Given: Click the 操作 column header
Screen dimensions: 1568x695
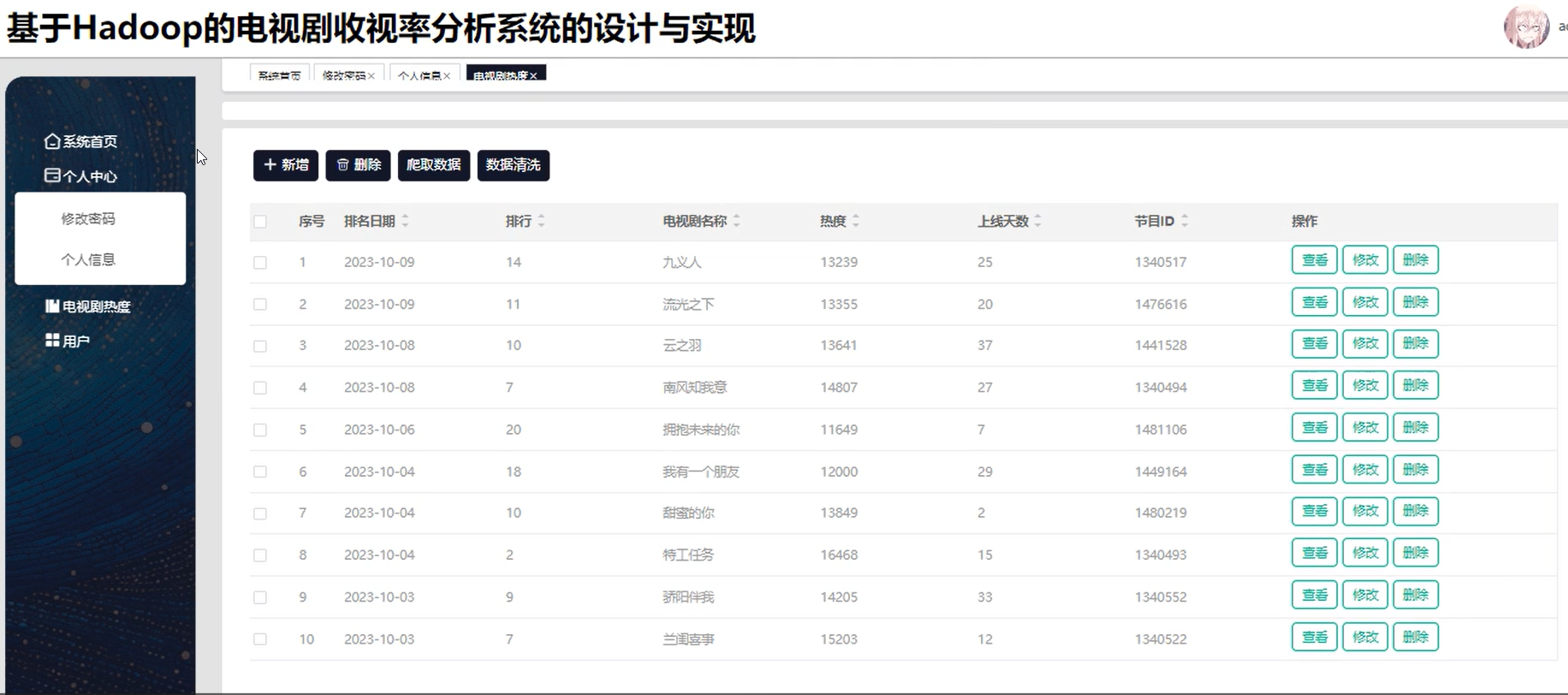Looking at the screenshot, I should 1304,221.
